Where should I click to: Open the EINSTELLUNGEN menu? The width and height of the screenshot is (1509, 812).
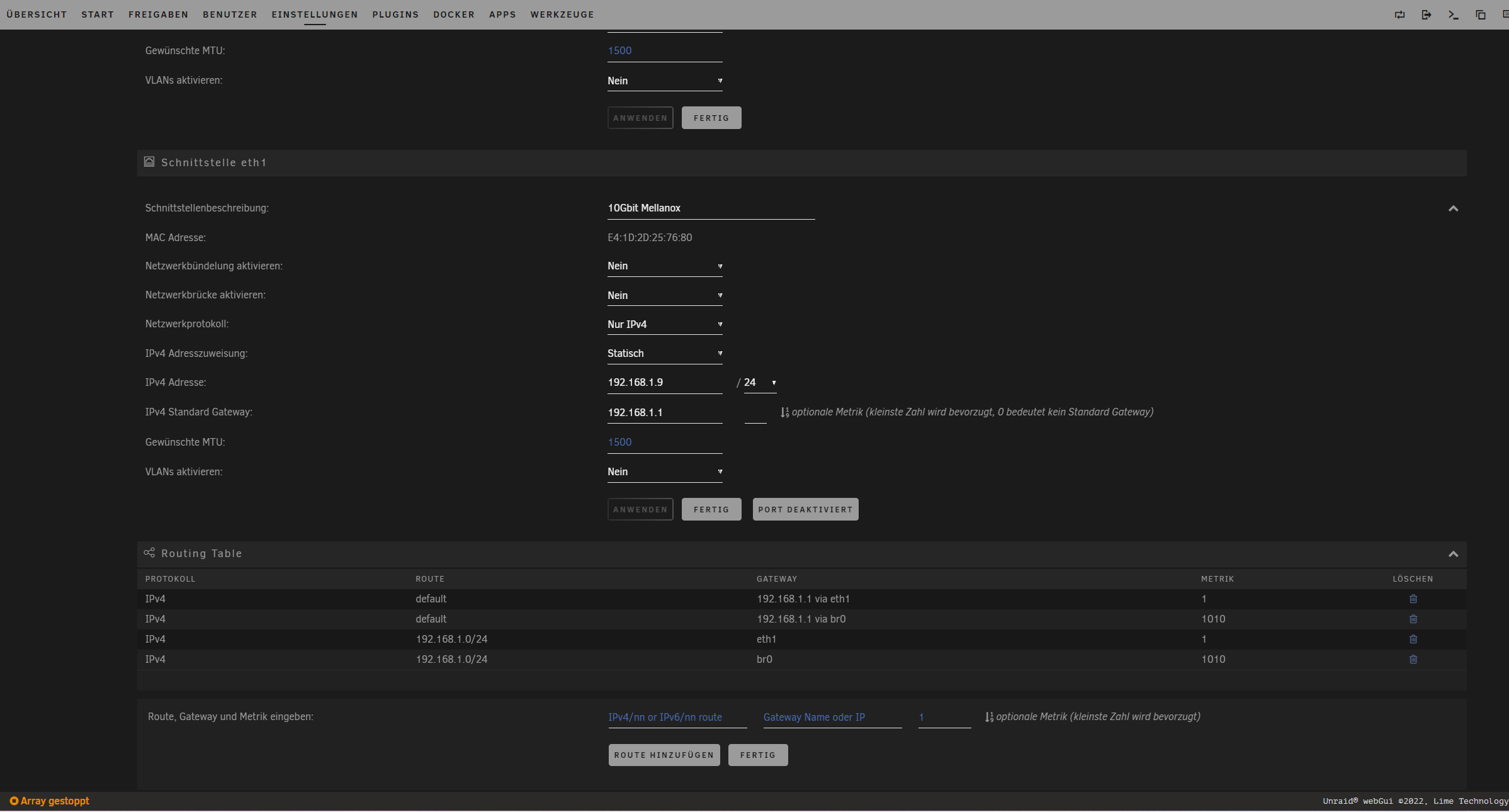[315, 14]
